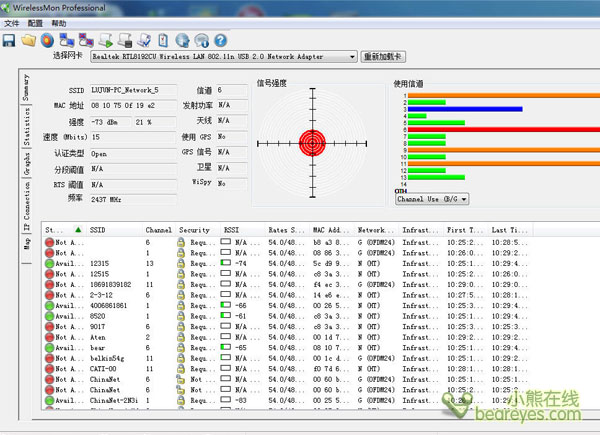Click green status icon for ChinaNet-2N3i
The image size is (600, 435).
pyautogui.click(x=49, y=400)
